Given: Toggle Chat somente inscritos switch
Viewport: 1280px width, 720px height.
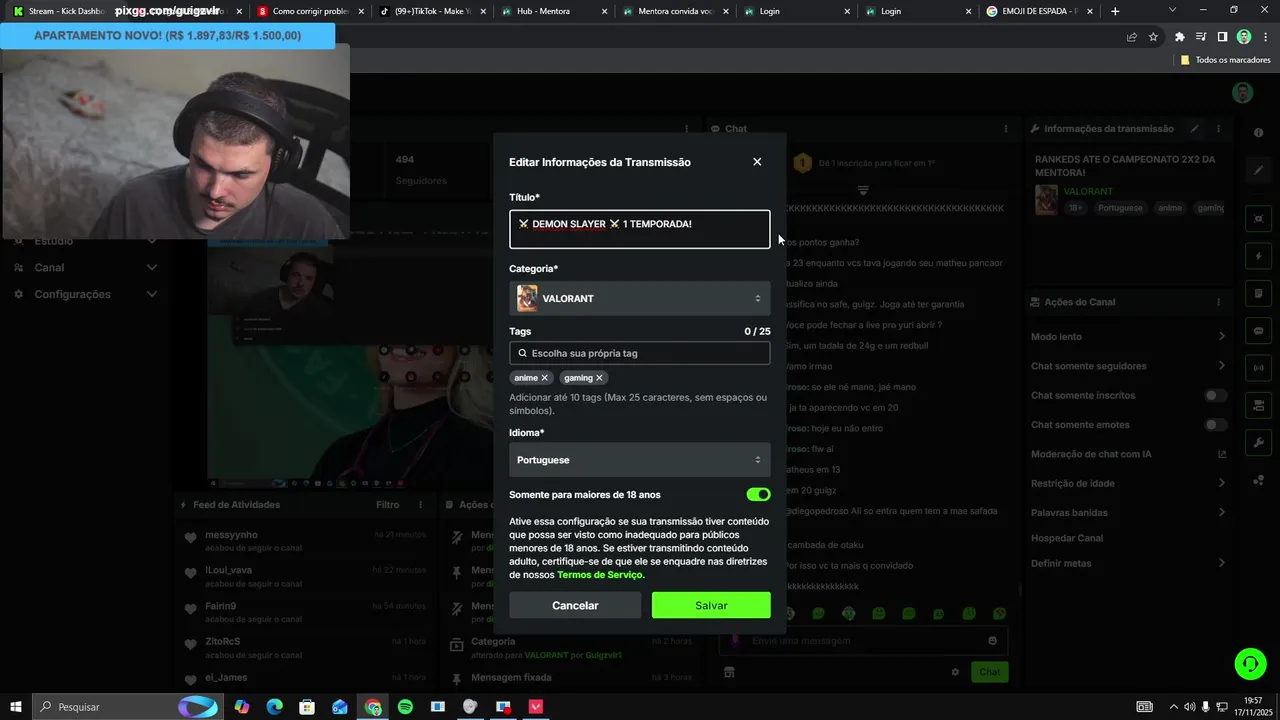Looking at the screenshot, I should pos(1215,395).
